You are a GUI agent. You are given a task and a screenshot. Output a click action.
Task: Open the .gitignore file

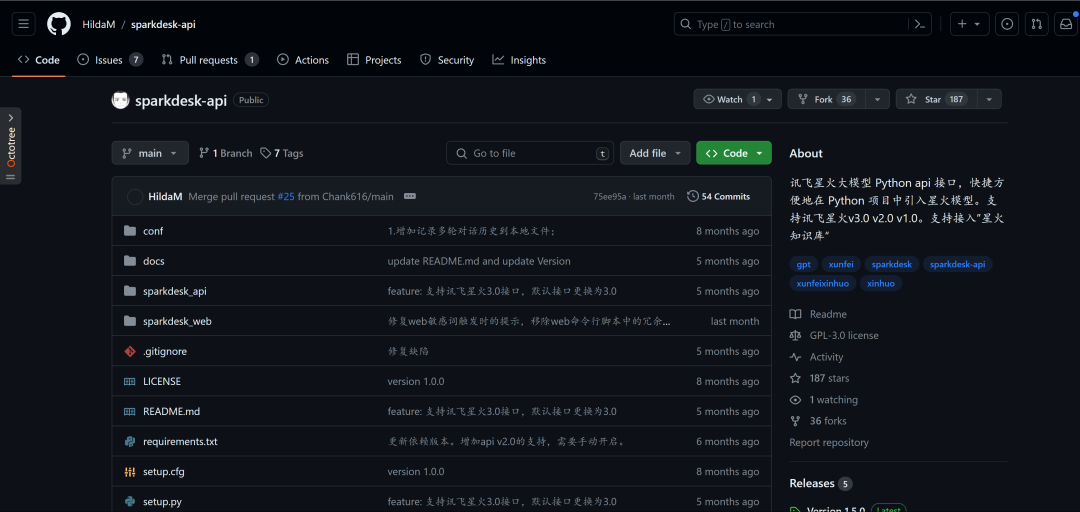pos(165,351)
